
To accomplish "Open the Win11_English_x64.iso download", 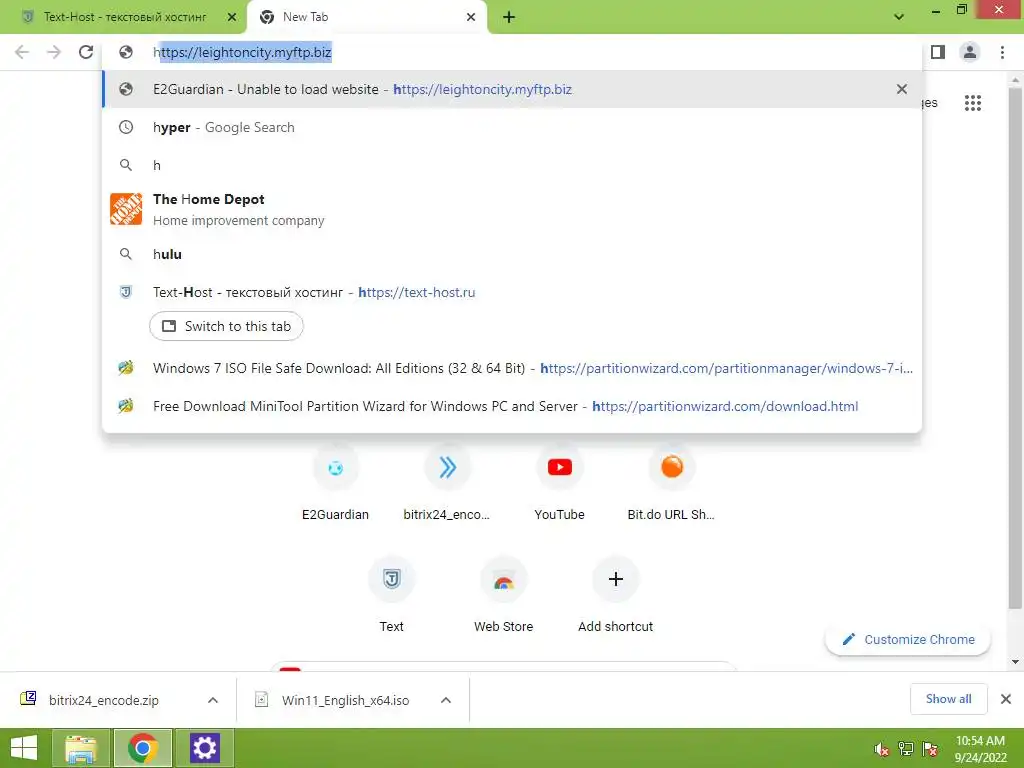I will tap(345, 700).
